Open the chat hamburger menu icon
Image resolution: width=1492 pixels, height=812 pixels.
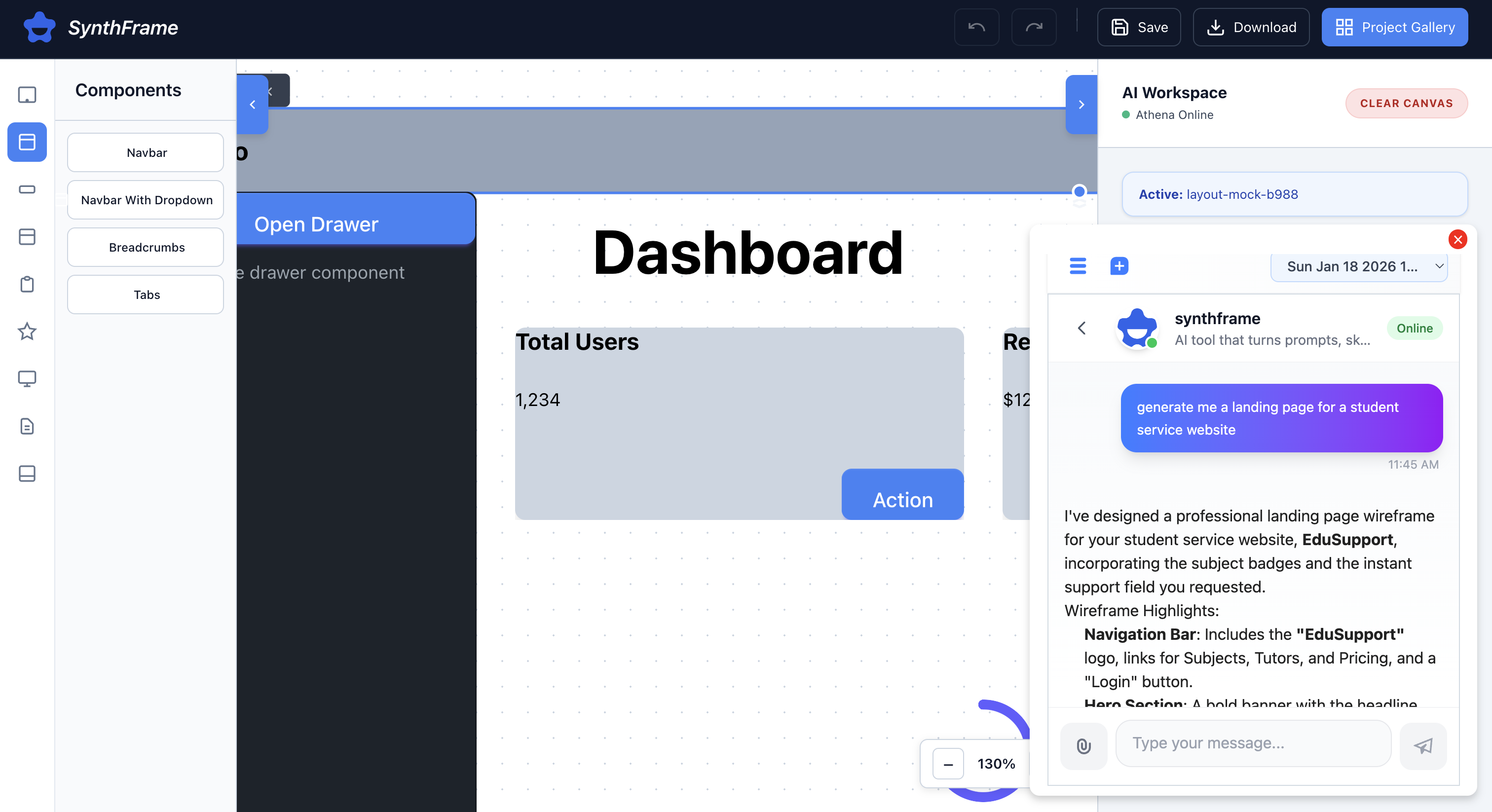tap(1077, 266)
